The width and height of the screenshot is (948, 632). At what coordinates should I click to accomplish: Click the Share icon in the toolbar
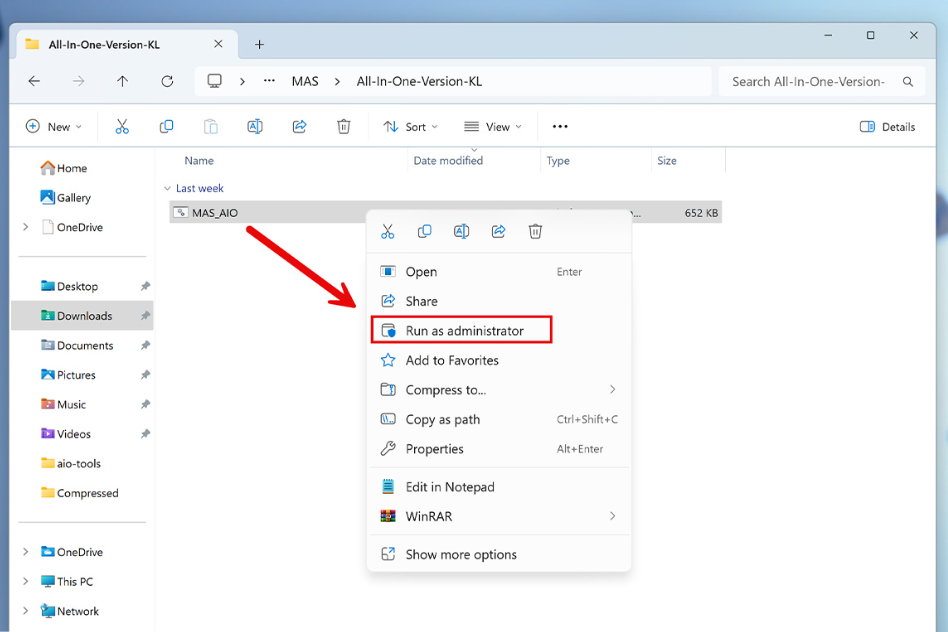(x=299, y=127)
